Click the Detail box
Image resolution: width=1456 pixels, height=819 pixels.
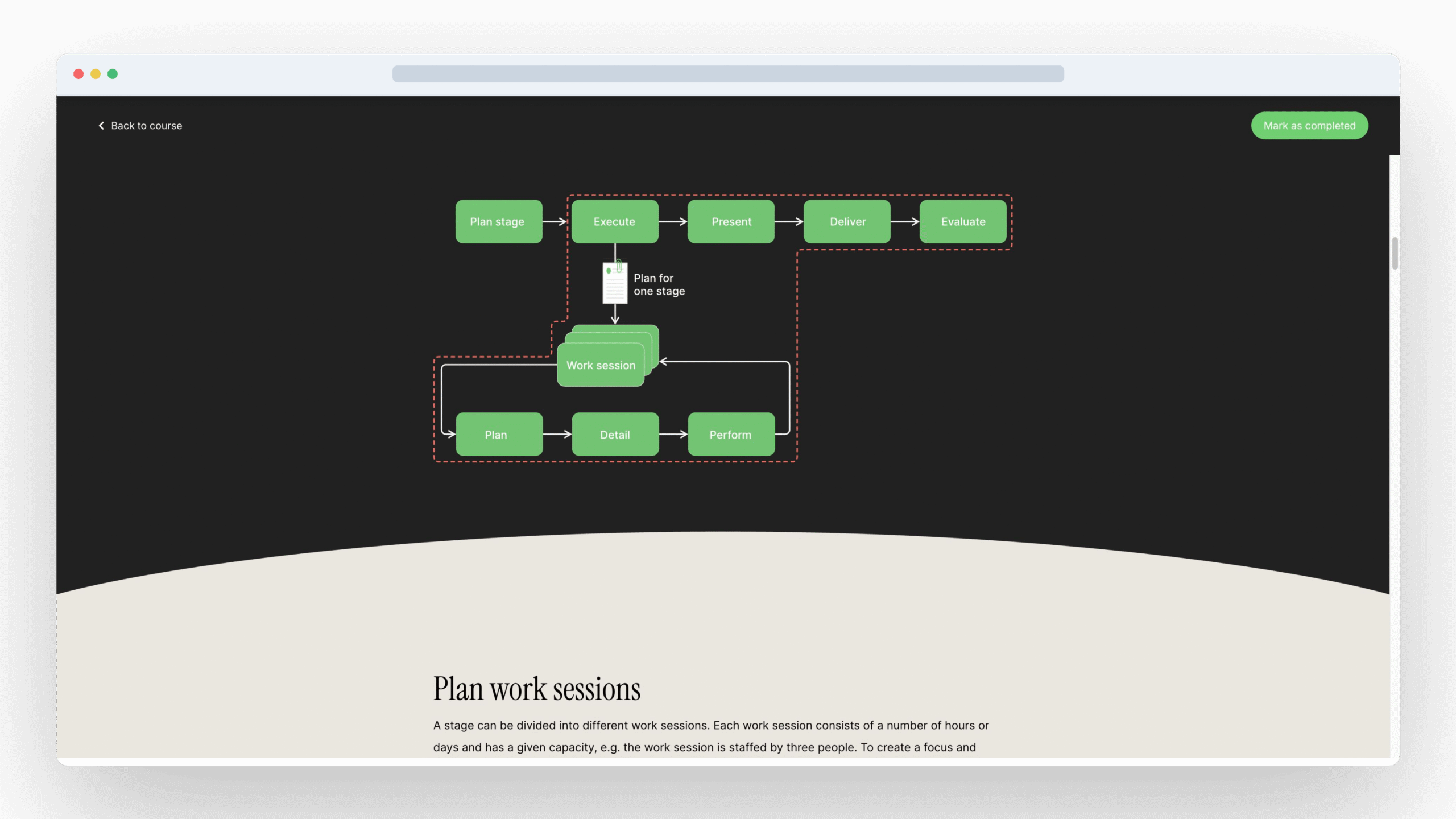pos(615,435)
